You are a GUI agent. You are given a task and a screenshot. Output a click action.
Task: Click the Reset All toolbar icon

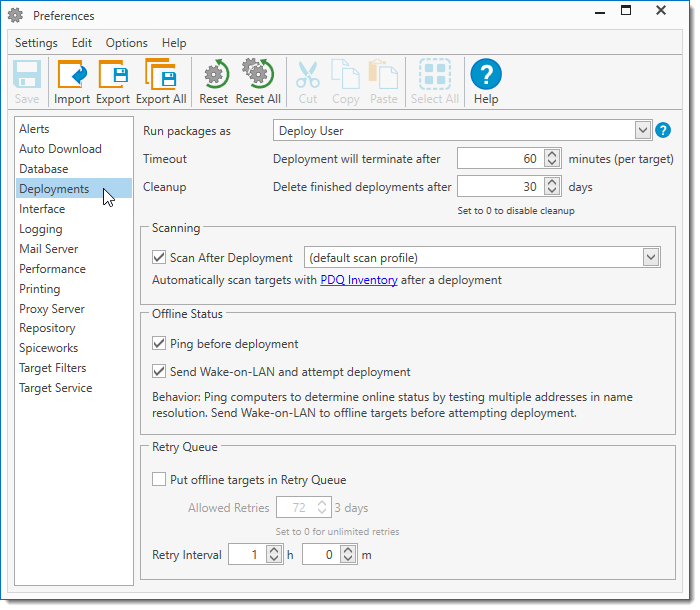(258, 76)
